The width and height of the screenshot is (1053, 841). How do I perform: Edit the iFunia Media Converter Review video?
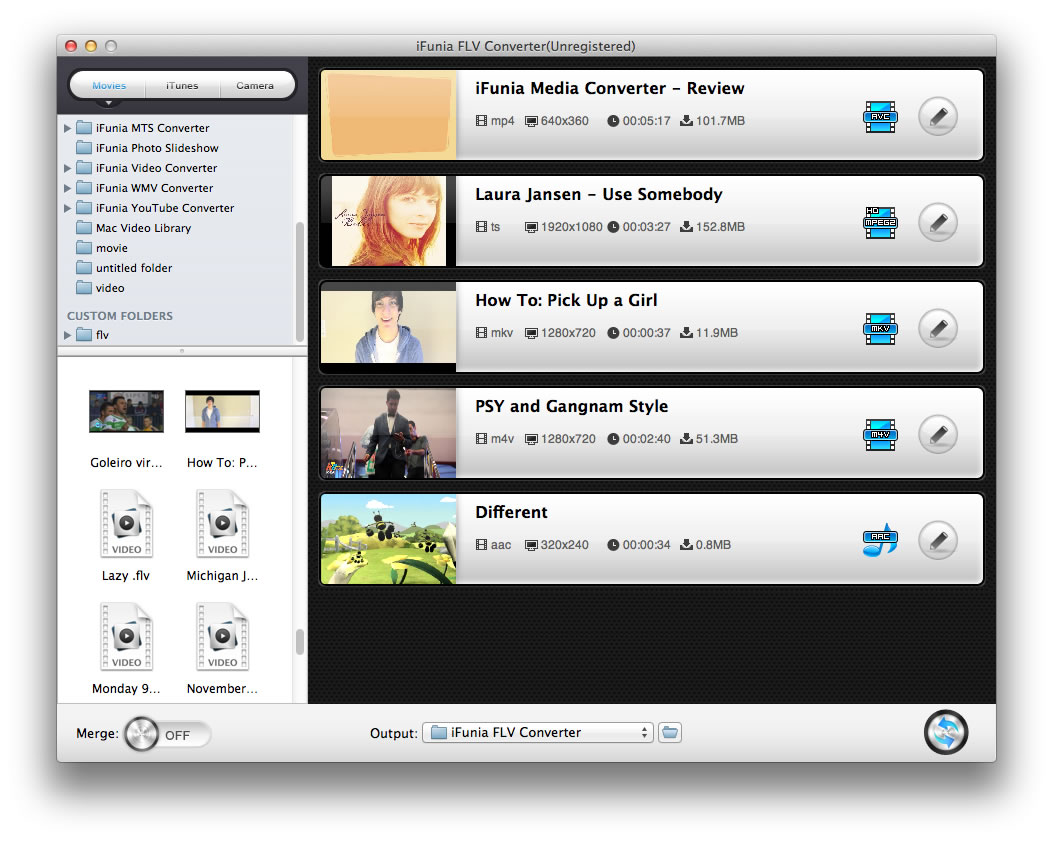pos(937,117)
